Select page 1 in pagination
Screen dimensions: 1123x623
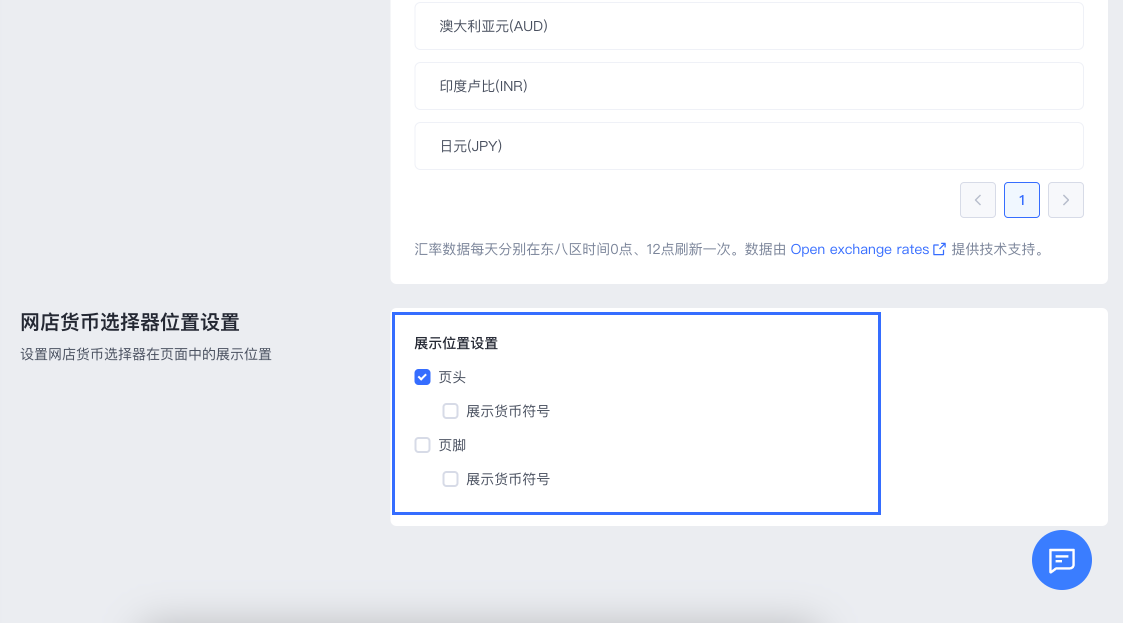(1021, 200)
